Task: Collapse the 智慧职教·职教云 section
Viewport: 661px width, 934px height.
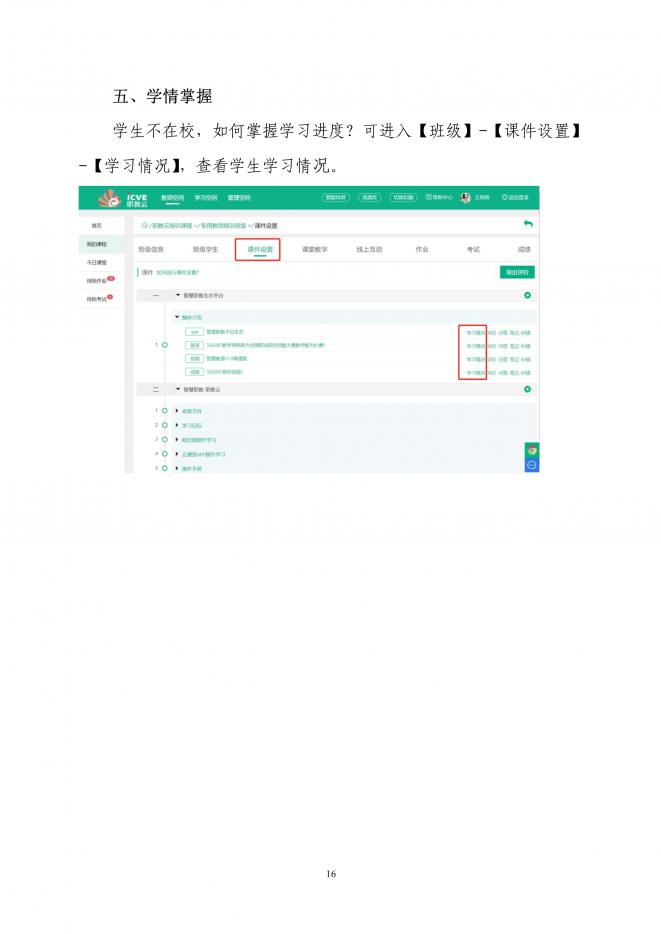Action: pos(179,389)
